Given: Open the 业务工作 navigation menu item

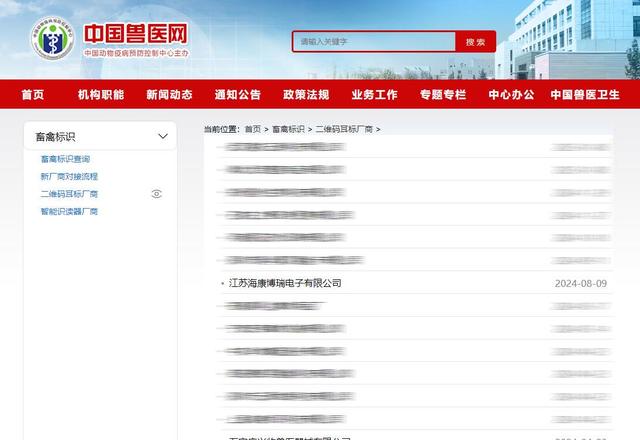Looking at the screenshot, I should 374,95.
